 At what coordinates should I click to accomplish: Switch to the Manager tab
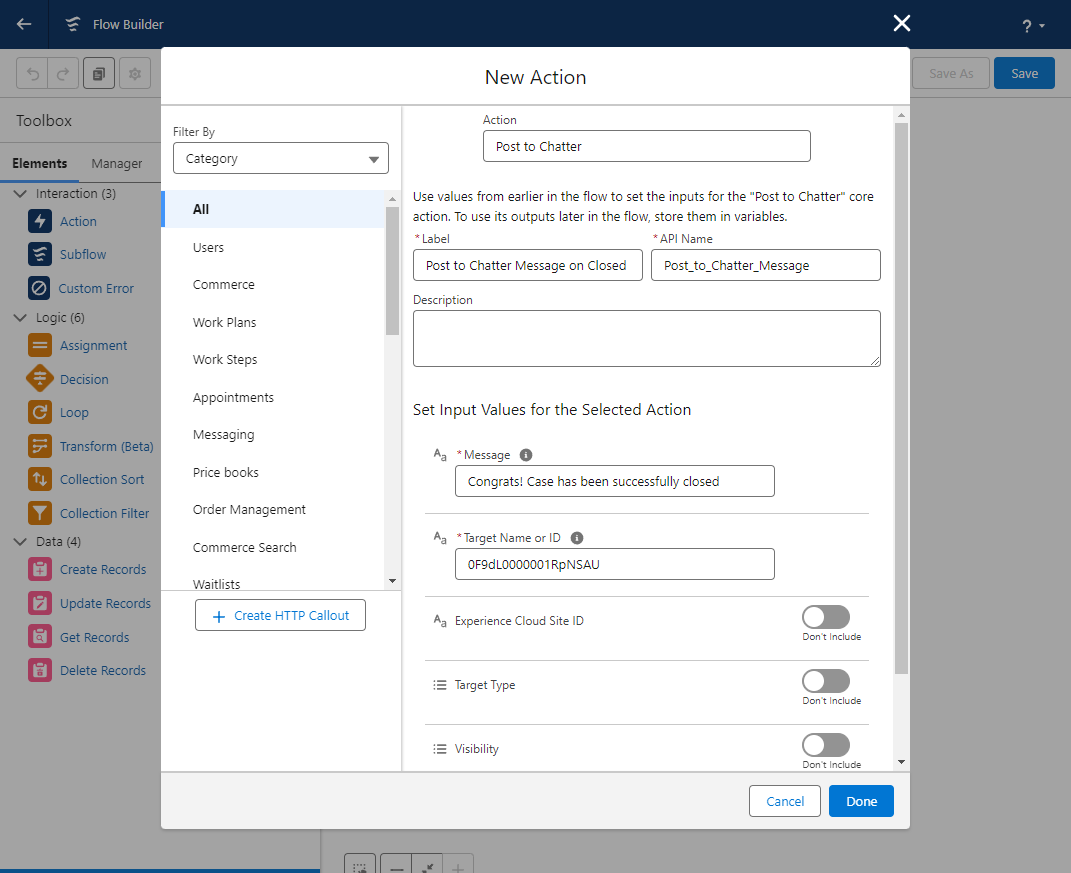point(117,163)
